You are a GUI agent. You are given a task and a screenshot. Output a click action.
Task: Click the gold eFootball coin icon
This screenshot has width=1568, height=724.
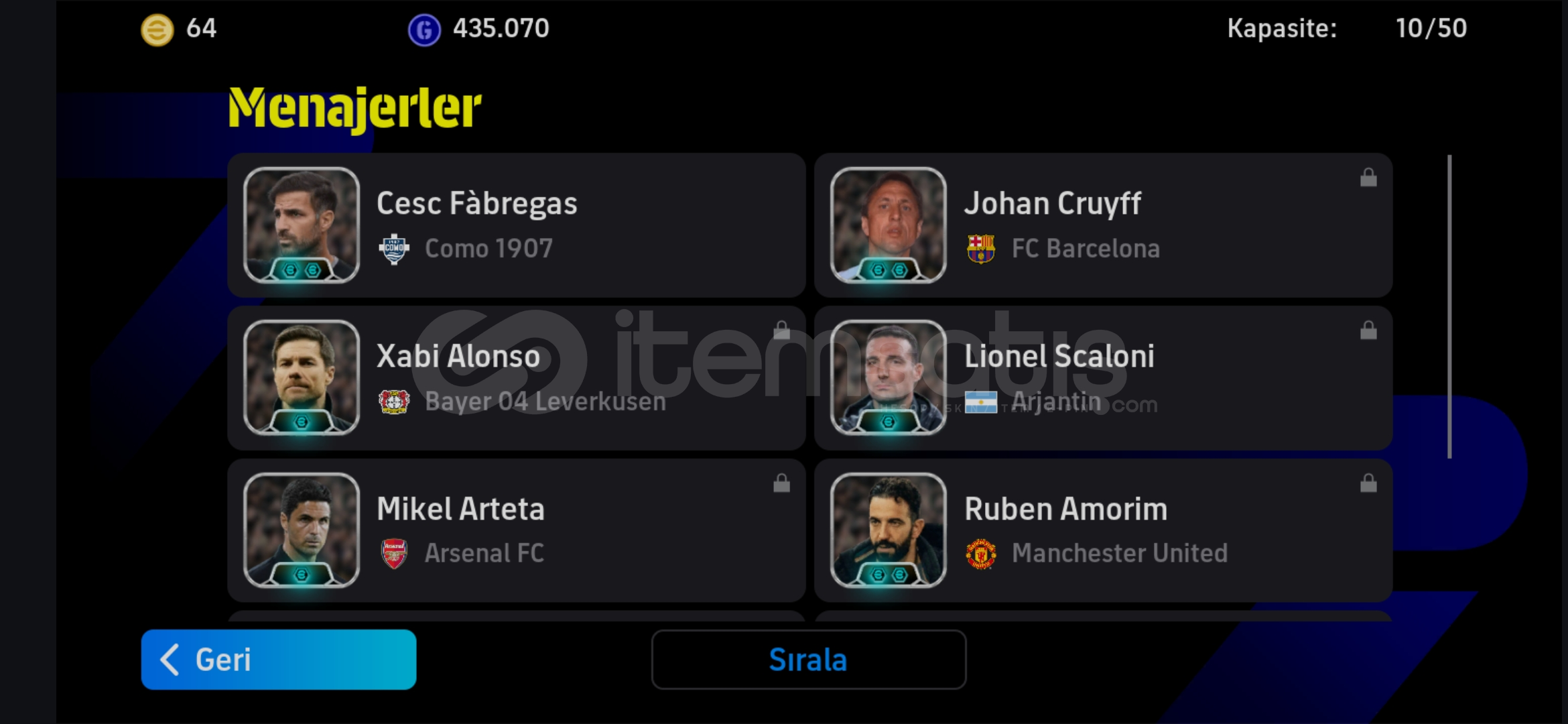pyautogui.click(x=157, y=29)
